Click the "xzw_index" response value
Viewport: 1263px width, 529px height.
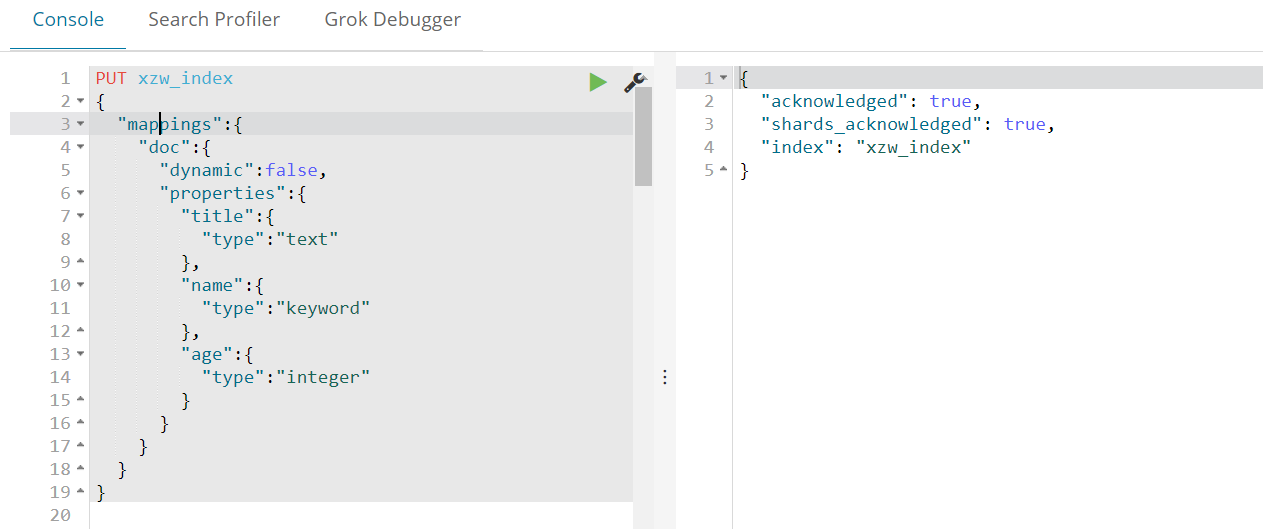click(914, 147)
